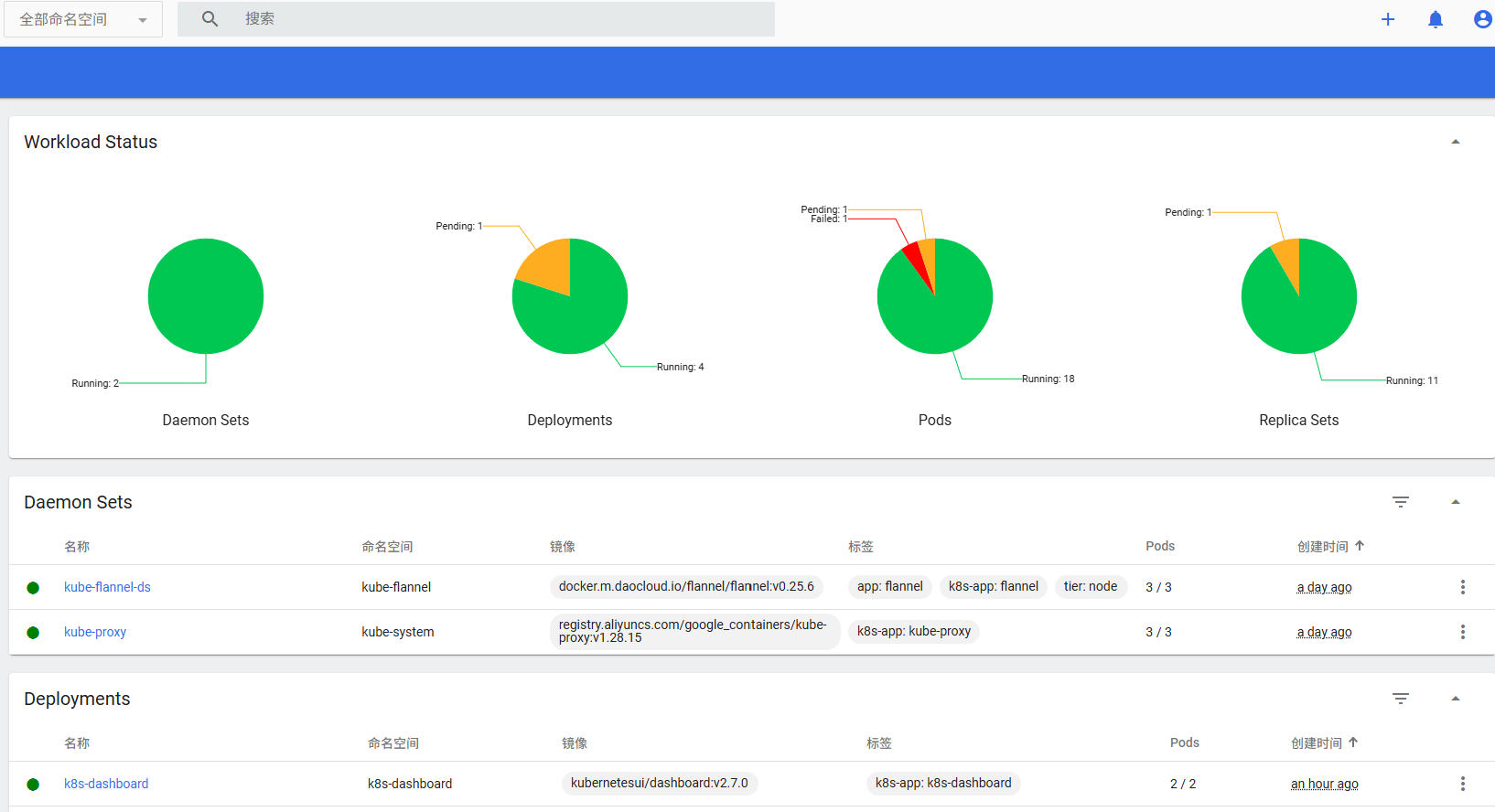Click Pods column header in Daemon Sets
This screenshot has height=812, width=1495.
(1160, 546)
